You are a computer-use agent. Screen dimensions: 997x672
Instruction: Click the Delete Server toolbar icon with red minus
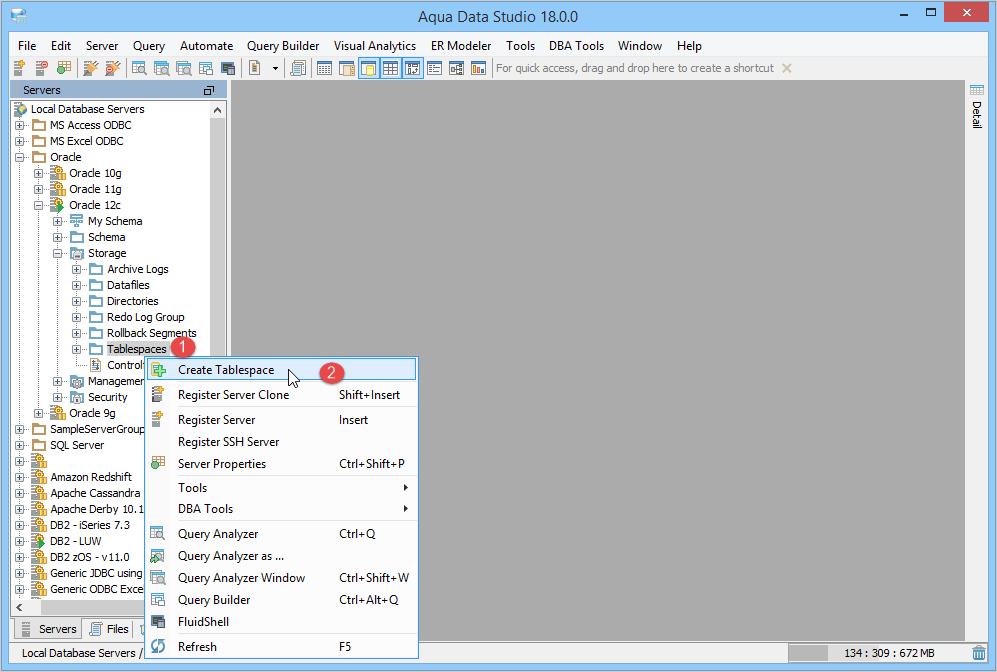click(x=41, y=68)
